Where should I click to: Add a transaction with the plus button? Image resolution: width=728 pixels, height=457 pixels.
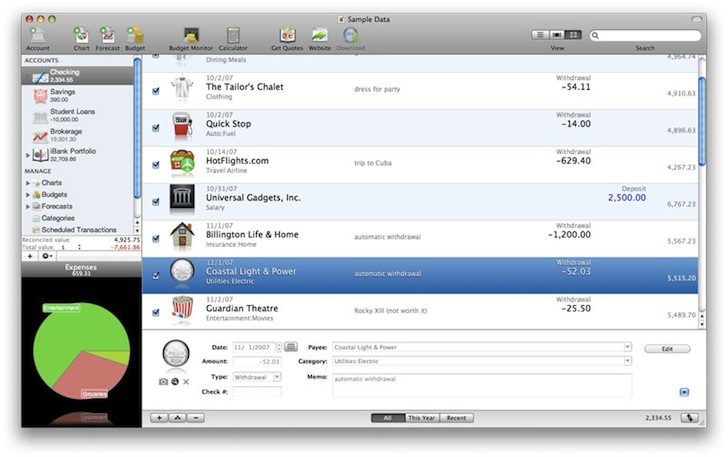159,418
